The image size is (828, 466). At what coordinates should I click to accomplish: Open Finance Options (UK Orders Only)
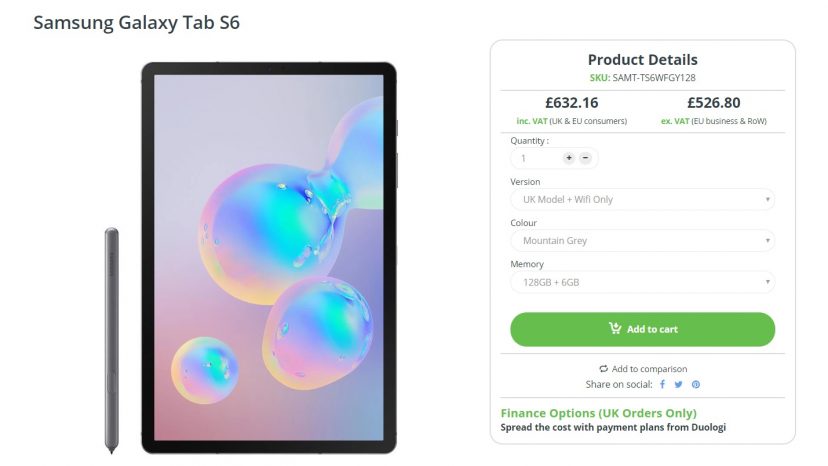(x=598, y=413)
